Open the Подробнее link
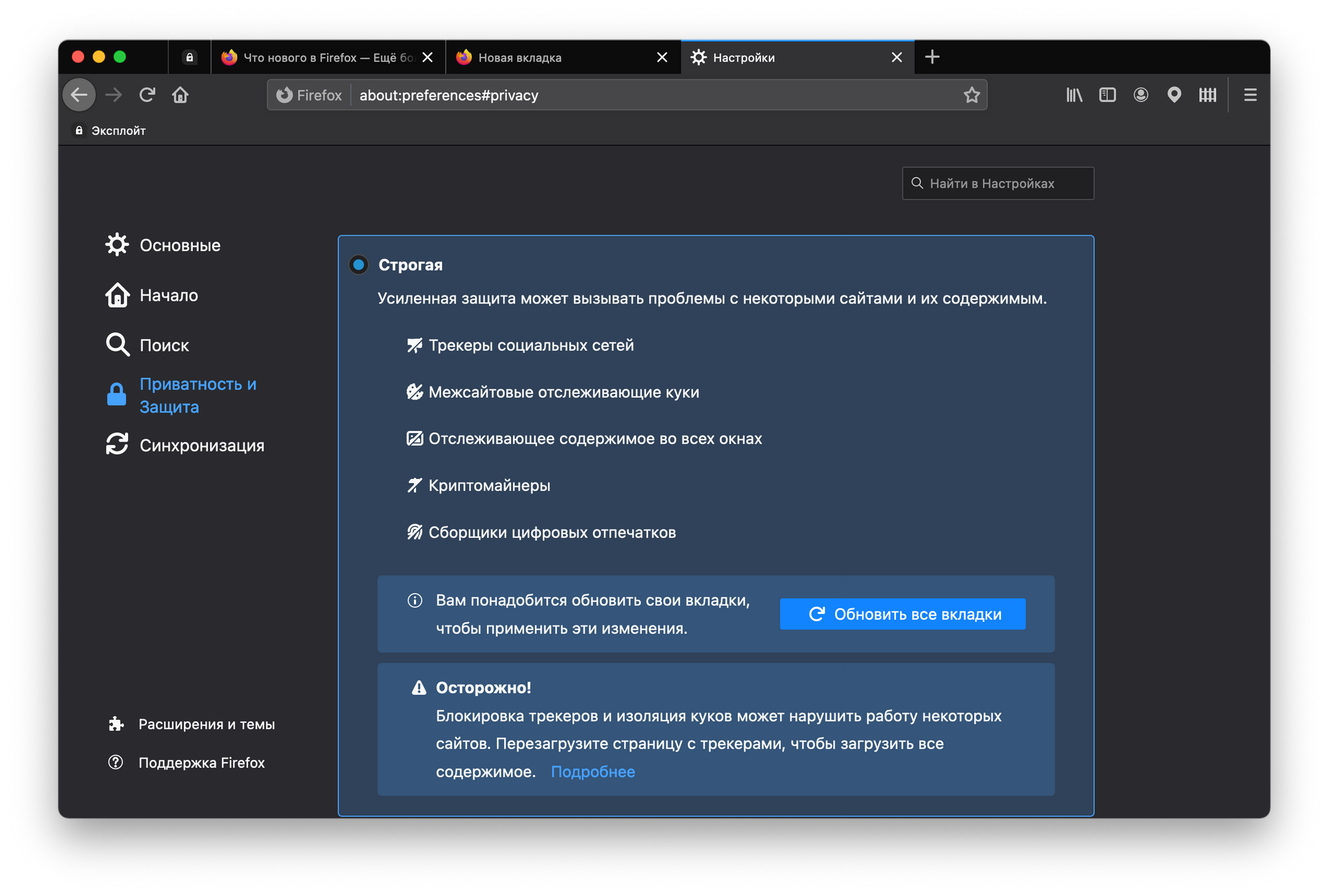The width and height of the screenshot is (1329, 896). [x=593, y=772]
